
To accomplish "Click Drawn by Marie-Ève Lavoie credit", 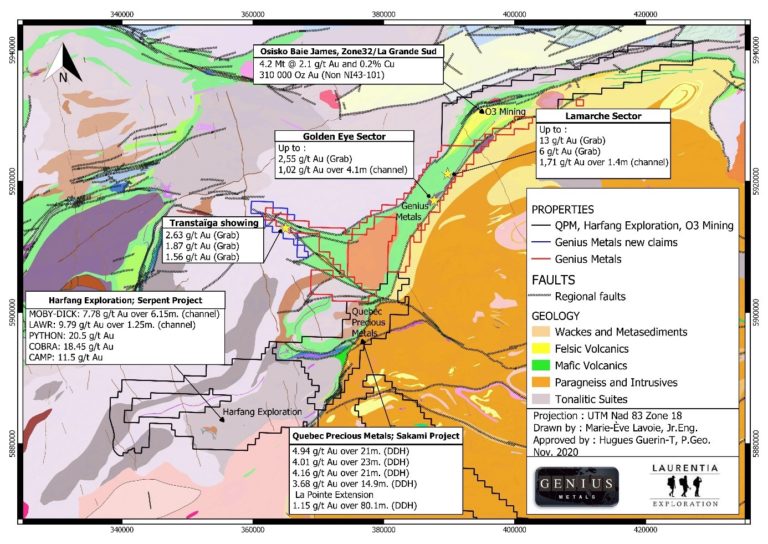I will 615,428.
